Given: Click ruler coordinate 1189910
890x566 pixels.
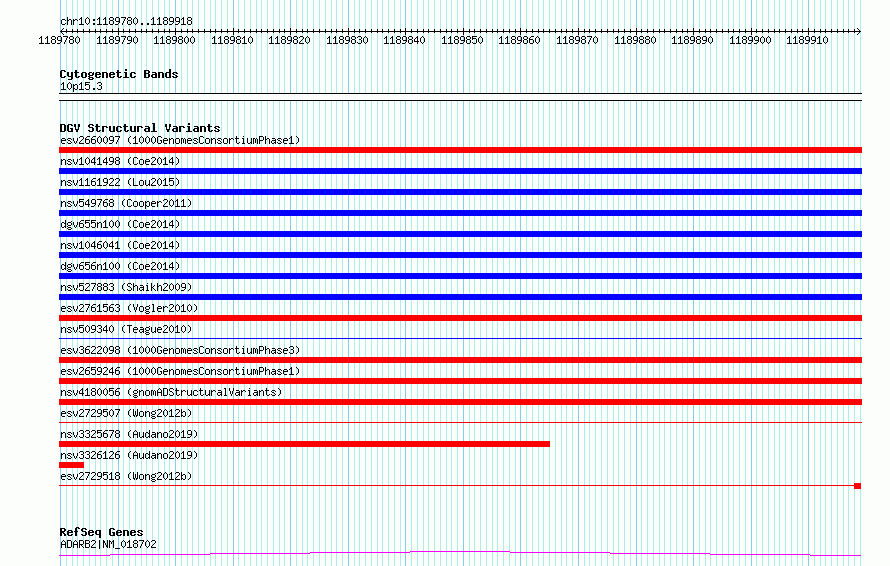Looking at the screenshot, I should pyautogui.click(x=807, y=40).
